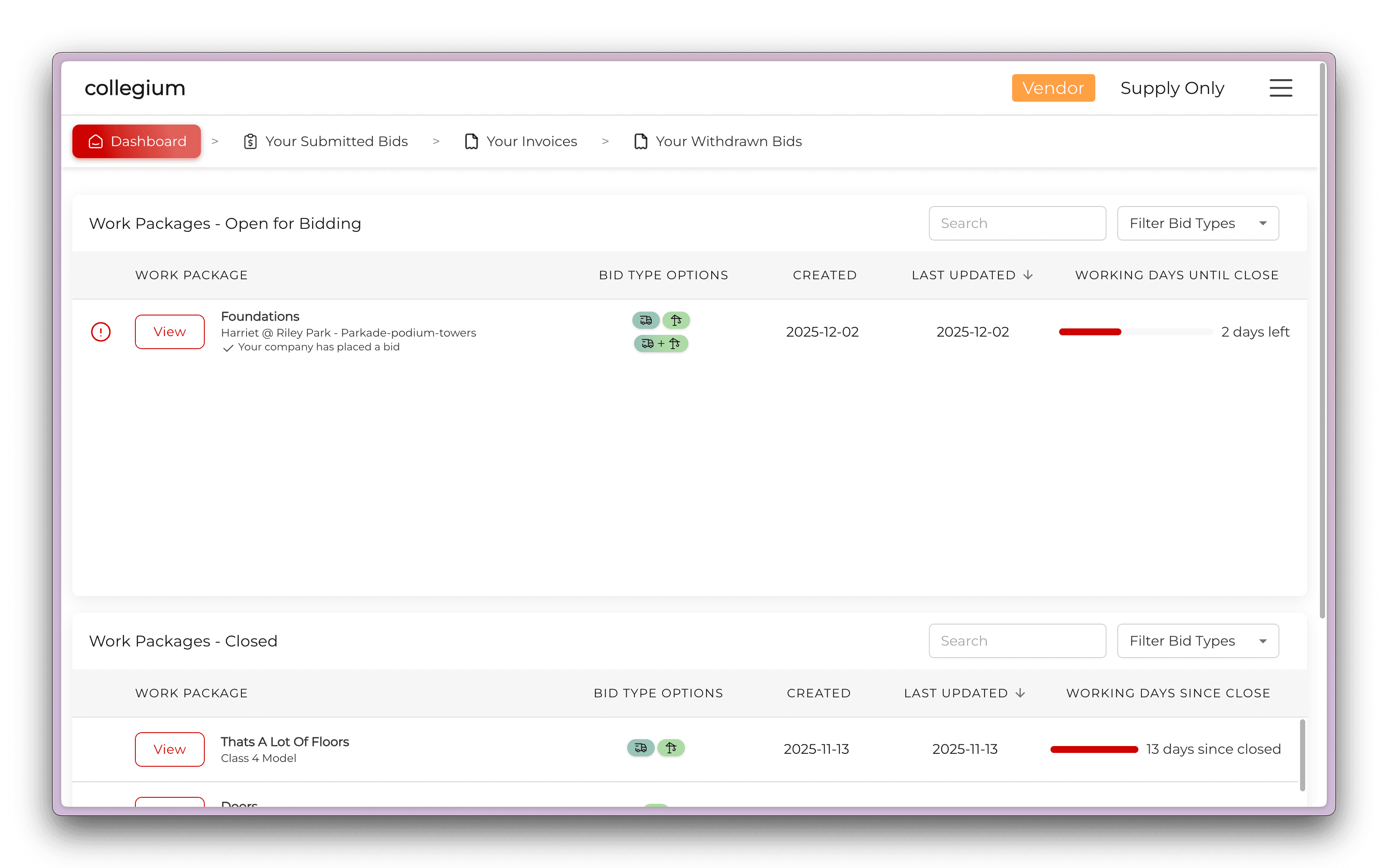Click the red alert icon beside Foundations
The width and height of the screenshot is (1388, 868).
[x=100, y=332]
